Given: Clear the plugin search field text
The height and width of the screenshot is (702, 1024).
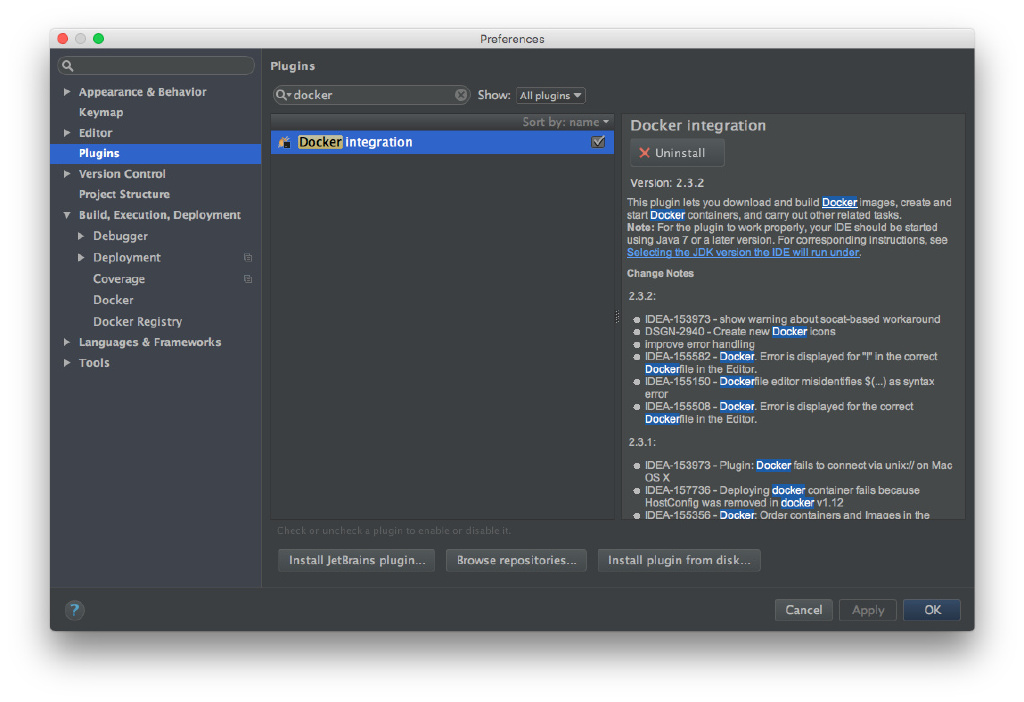Looking at the screenshot, I should click(461, 95).
